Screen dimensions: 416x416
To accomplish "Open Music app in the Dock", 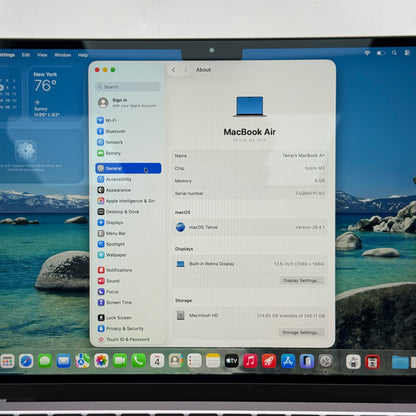I will pos(250,361).
